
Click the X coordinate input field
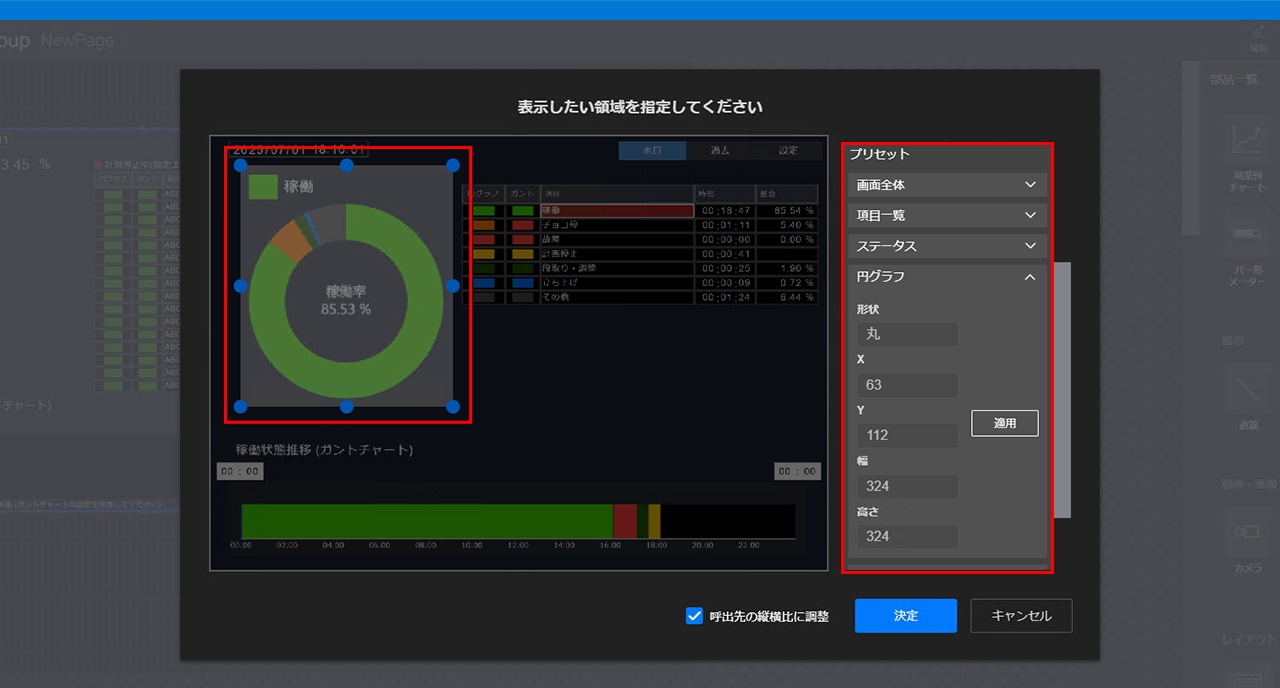tap(906, 385)
